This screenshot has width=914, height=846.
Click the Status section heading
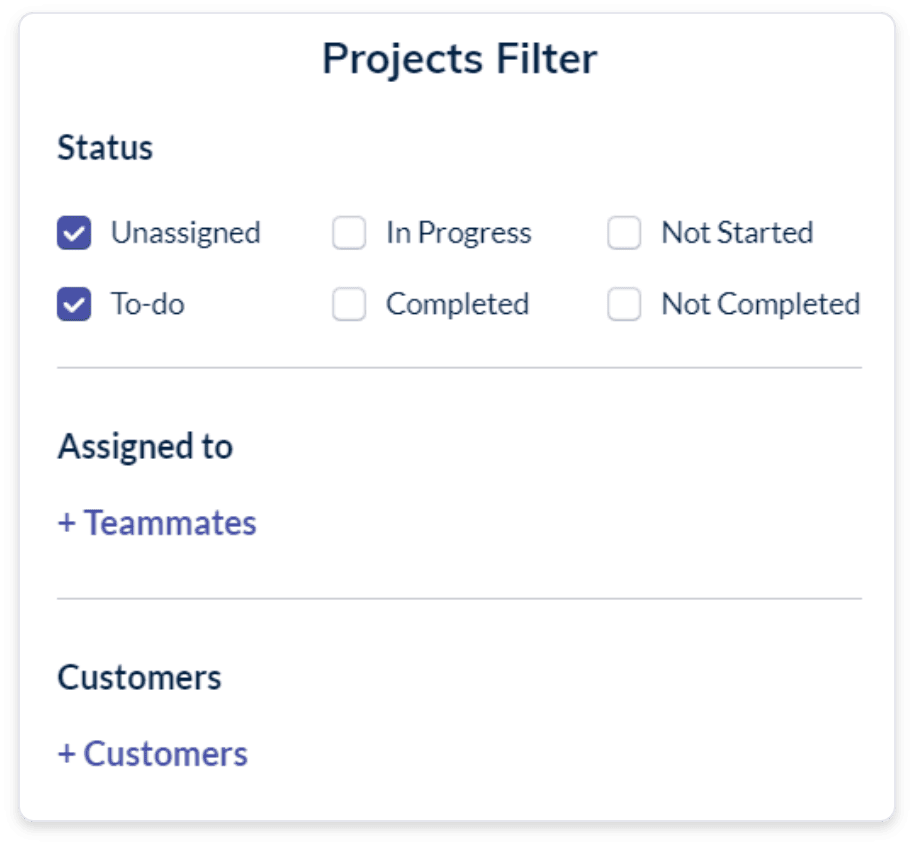106,147
